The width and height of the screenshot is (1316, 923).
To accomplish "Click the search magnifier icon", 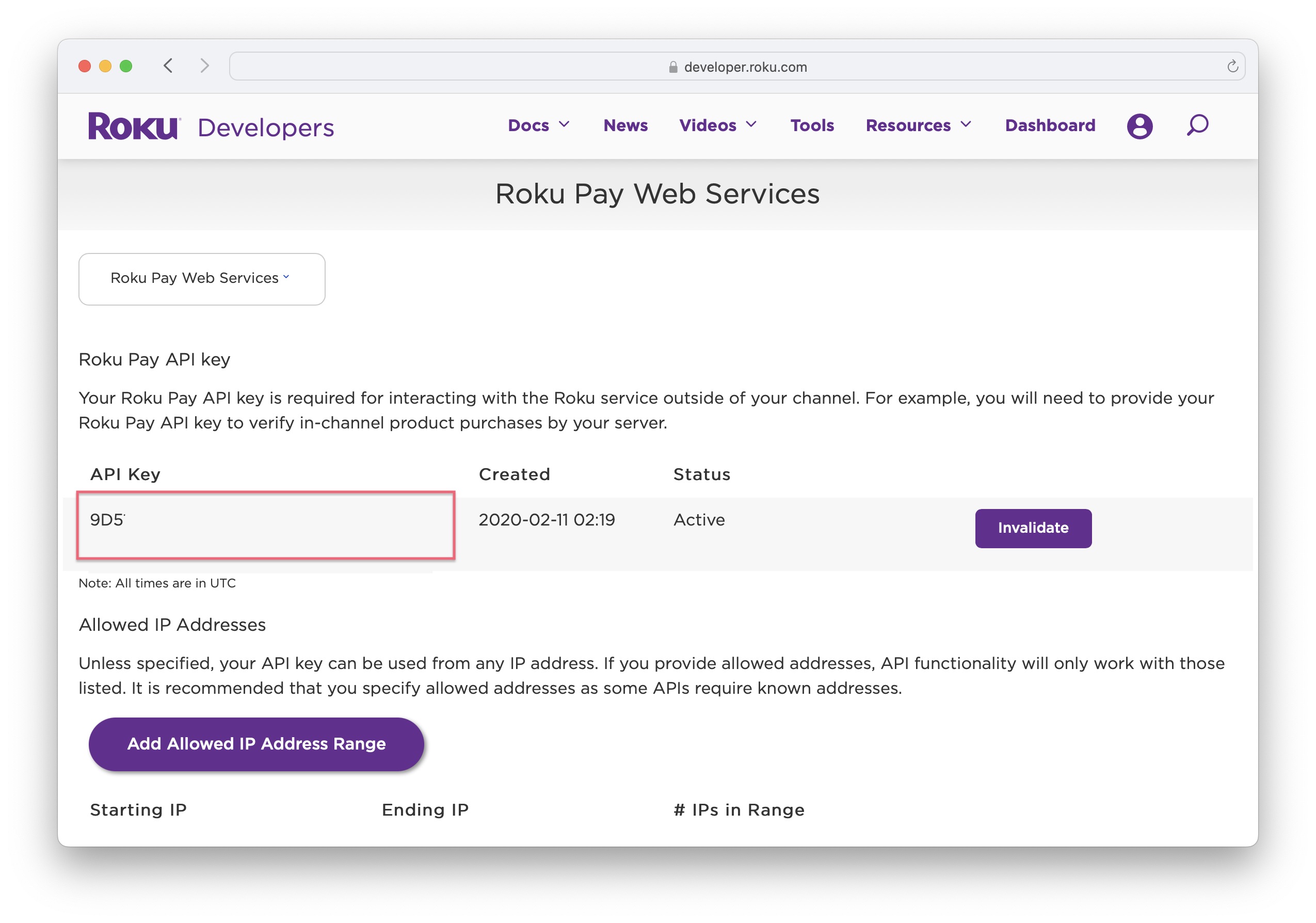I will point(1197,125).
